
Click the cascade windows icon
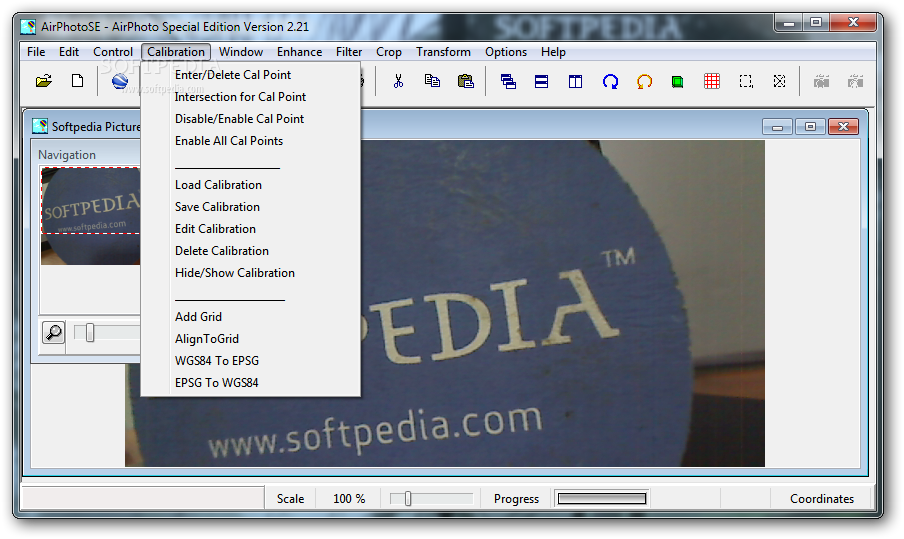[508, 82]
